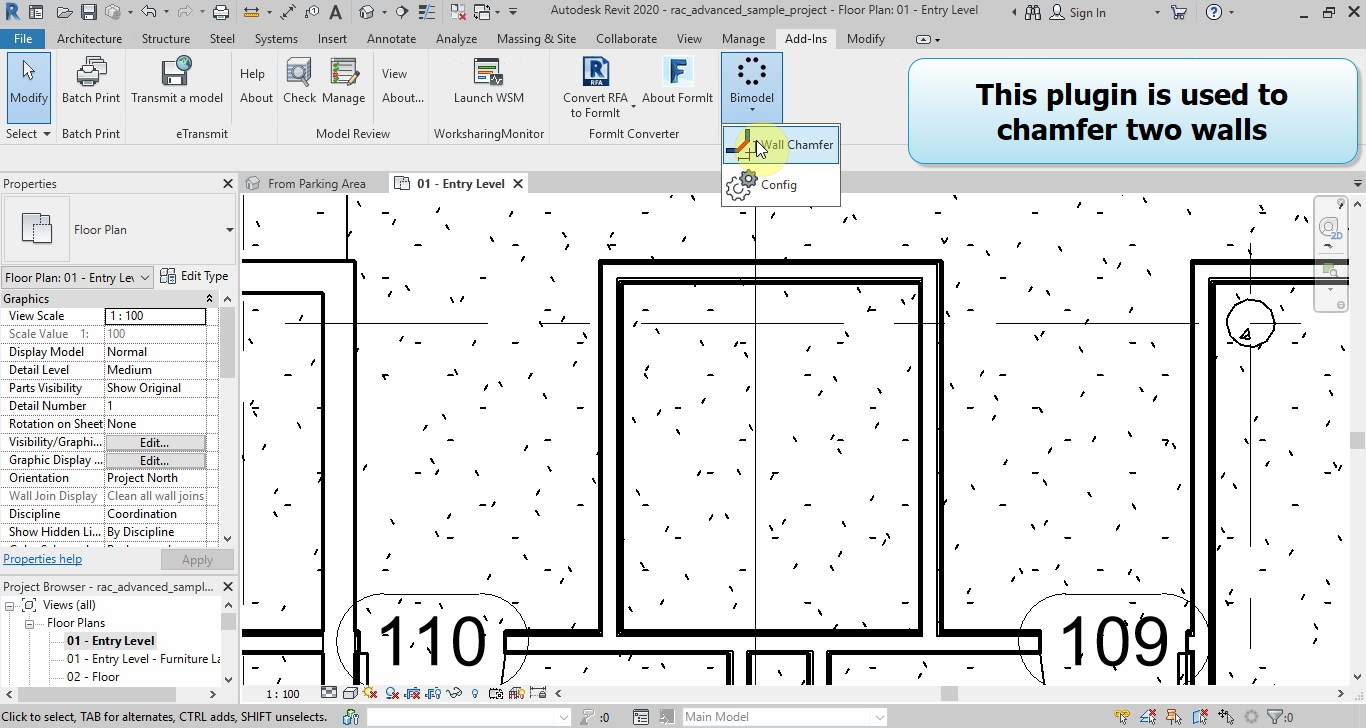This screenshot has height=728, width=1366.
Task: Toggle Select Links icon in status bar
Action: [1123, 717]
